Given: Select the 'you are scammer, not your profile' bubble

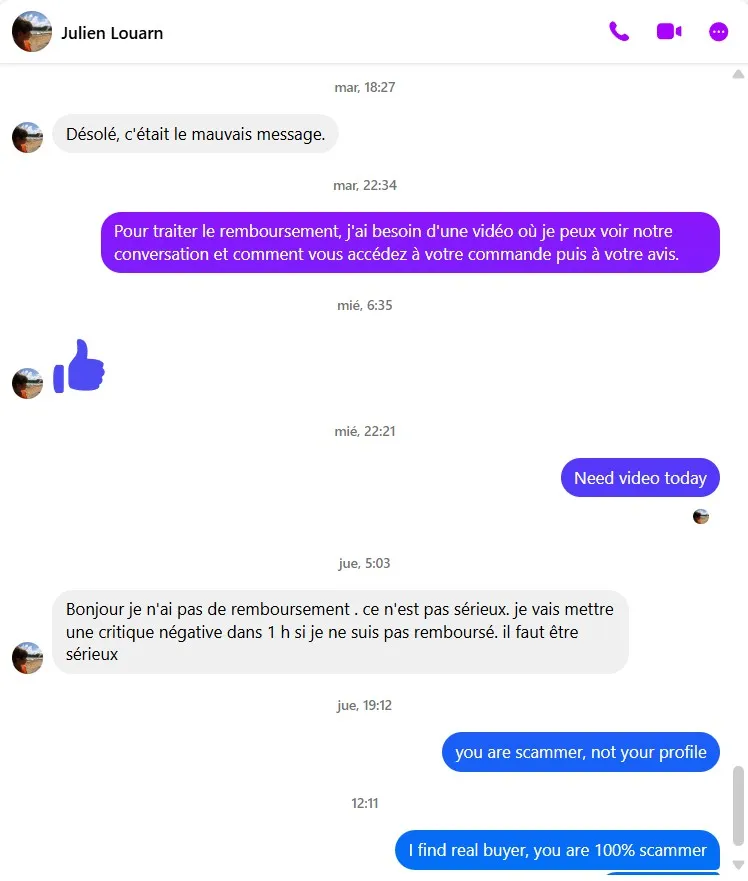Looking at the screenshot, I should tap(581, 752).
